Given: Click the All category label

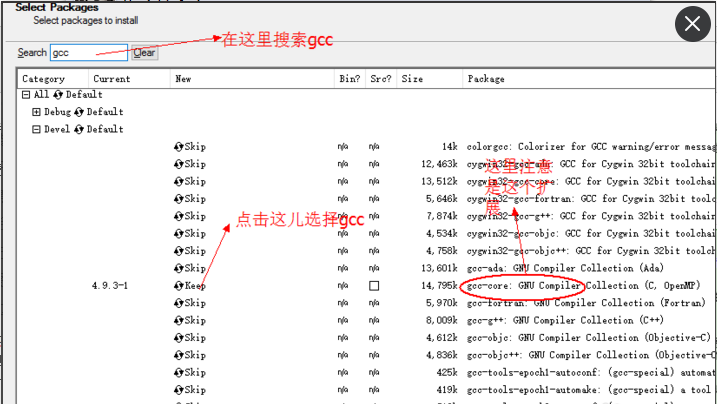Looking at the screenshot, I should point(41,95).
